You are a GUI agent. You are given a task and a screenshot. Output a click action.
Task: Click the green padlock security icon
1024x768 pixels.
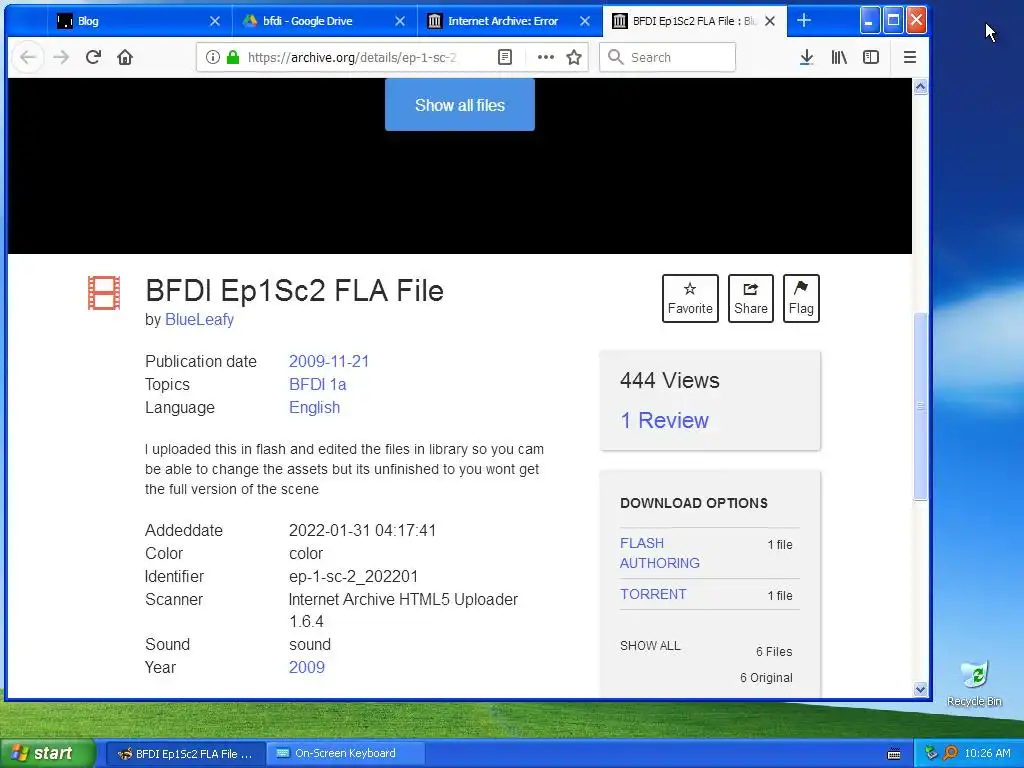coord(232,57)
